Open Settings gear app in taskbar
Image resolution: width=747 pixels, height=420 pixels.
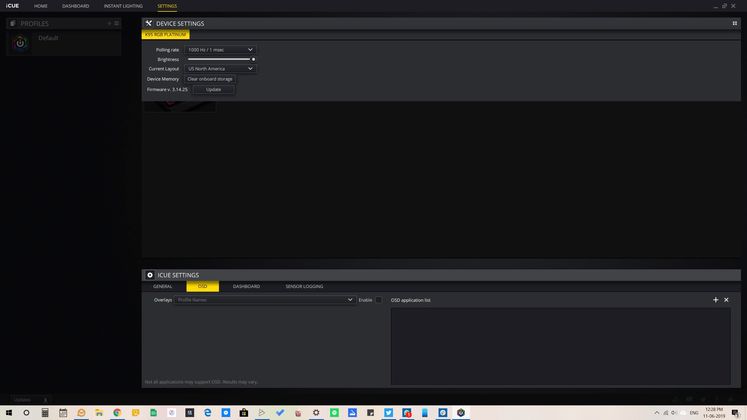pyautogui.click(x=316, y=413)
